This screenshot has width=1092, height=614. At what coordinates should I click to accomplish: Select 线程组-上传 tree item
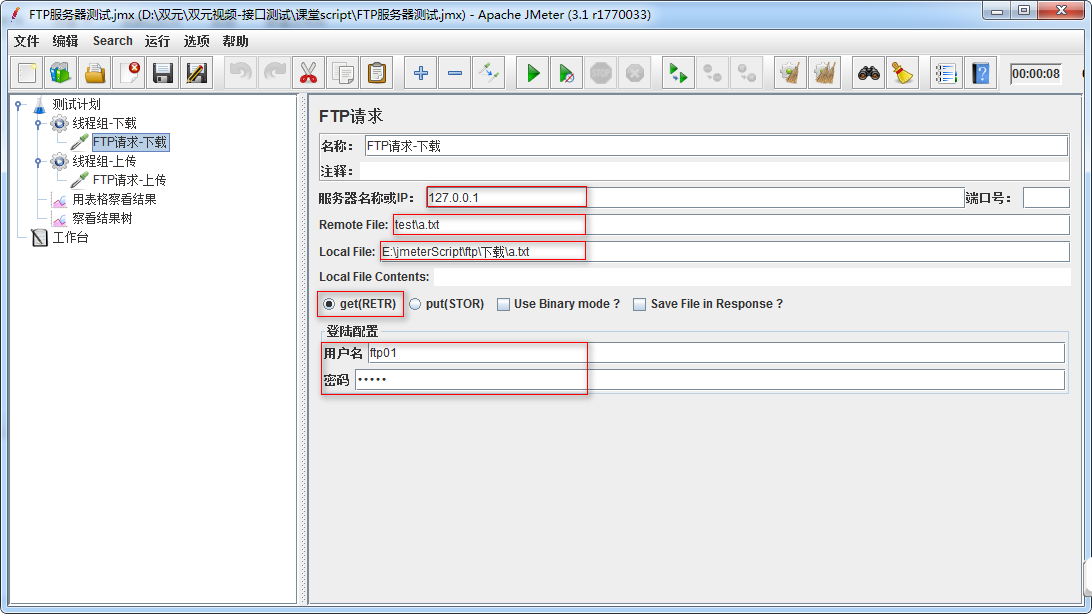pos(104,162)
